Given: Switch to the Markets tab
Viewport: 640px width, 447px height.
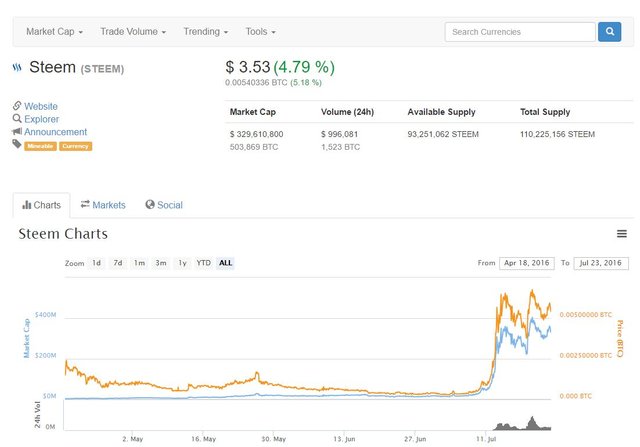Looking at the screenshot, I should (x=103, y=205).
